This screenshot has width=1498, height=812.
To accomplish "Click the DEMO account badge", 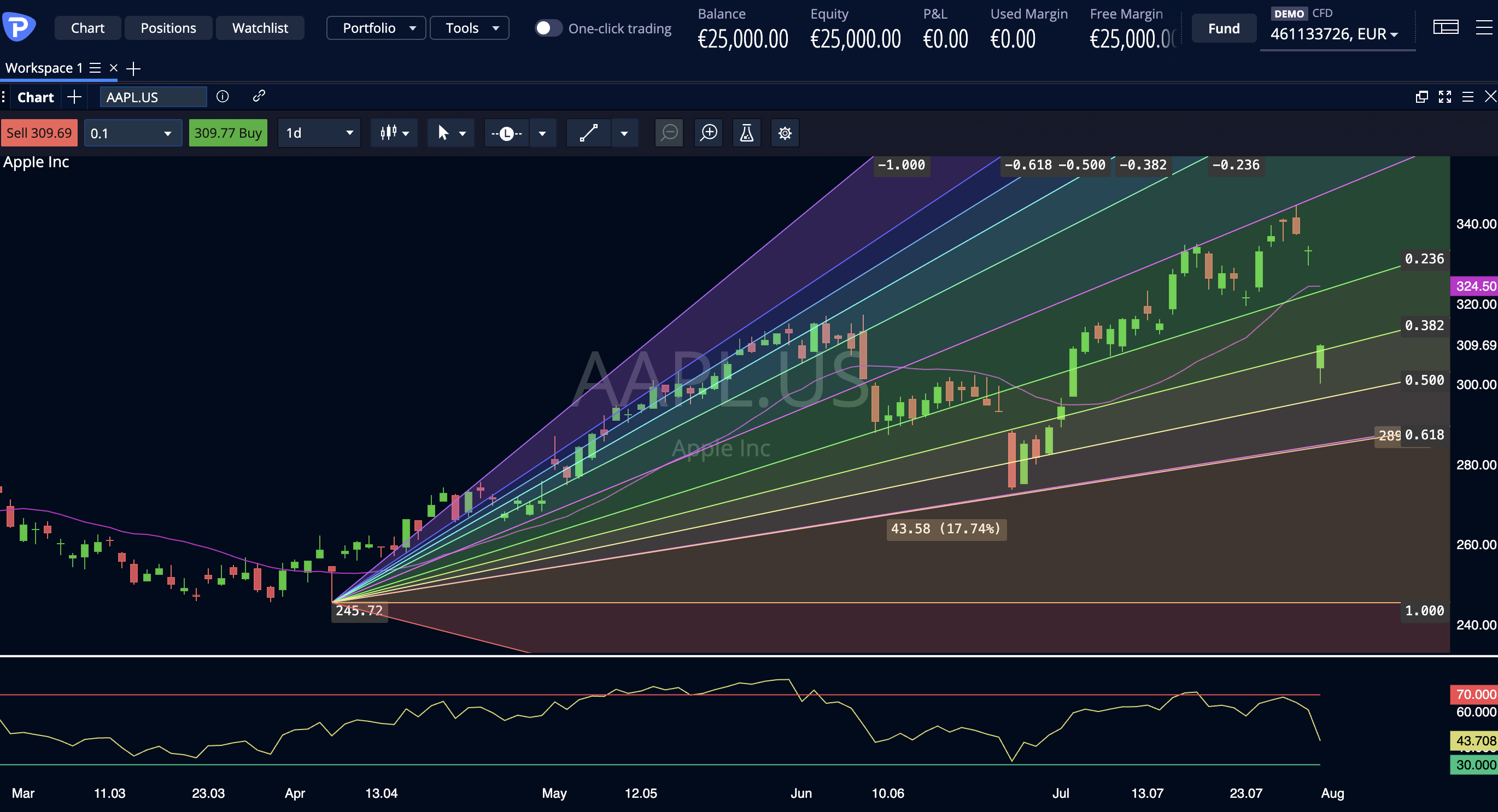I will pos(1289,13).
